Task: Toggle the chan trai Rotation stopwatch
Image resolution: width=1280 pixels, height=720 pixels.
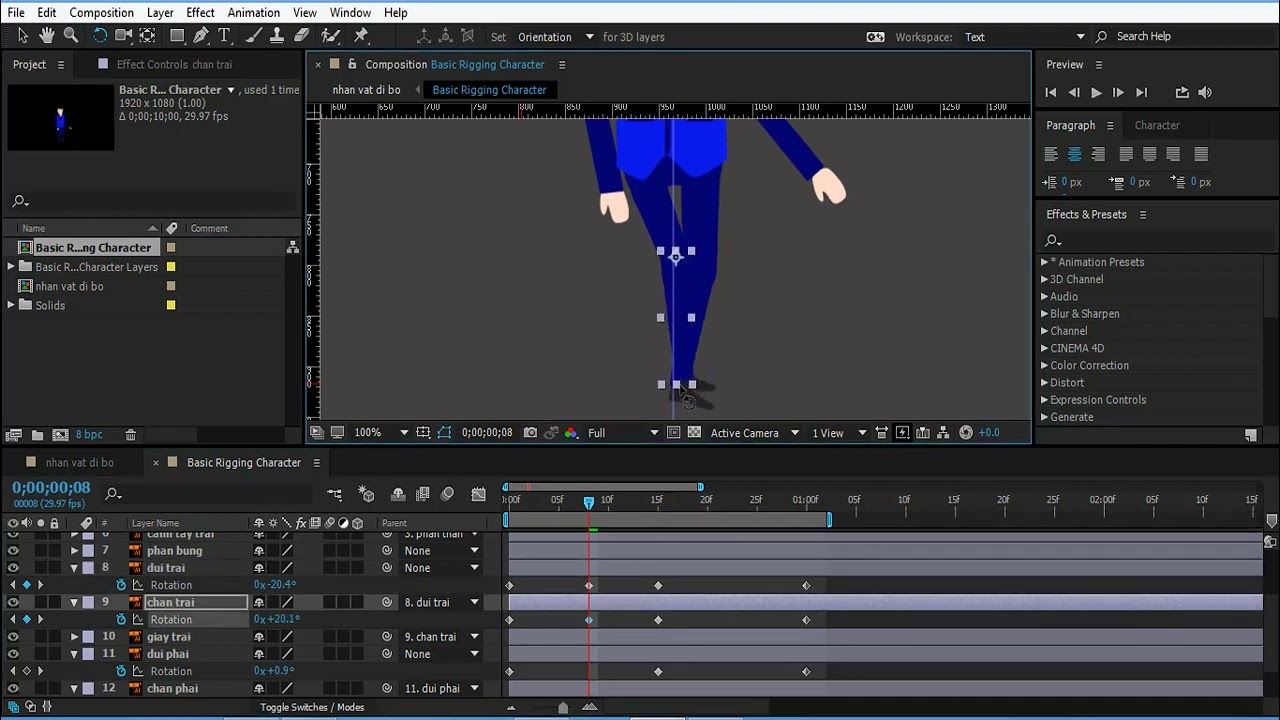Action: [121, 619]
